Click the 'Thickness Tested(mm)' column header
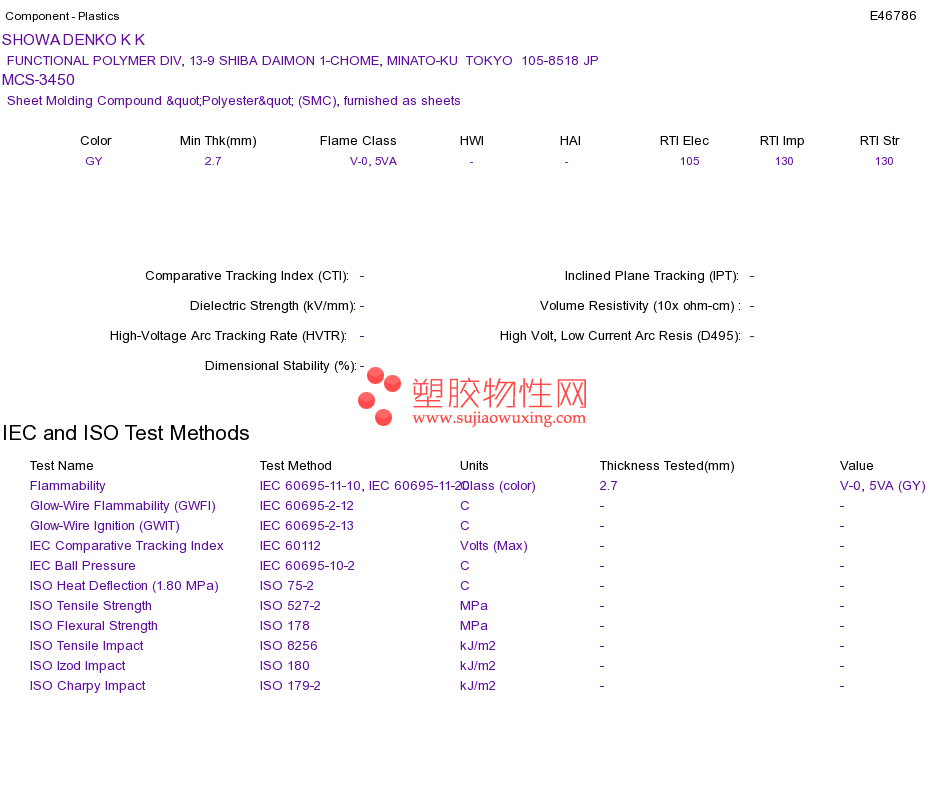The image size is (950, 800). (667, 466)
